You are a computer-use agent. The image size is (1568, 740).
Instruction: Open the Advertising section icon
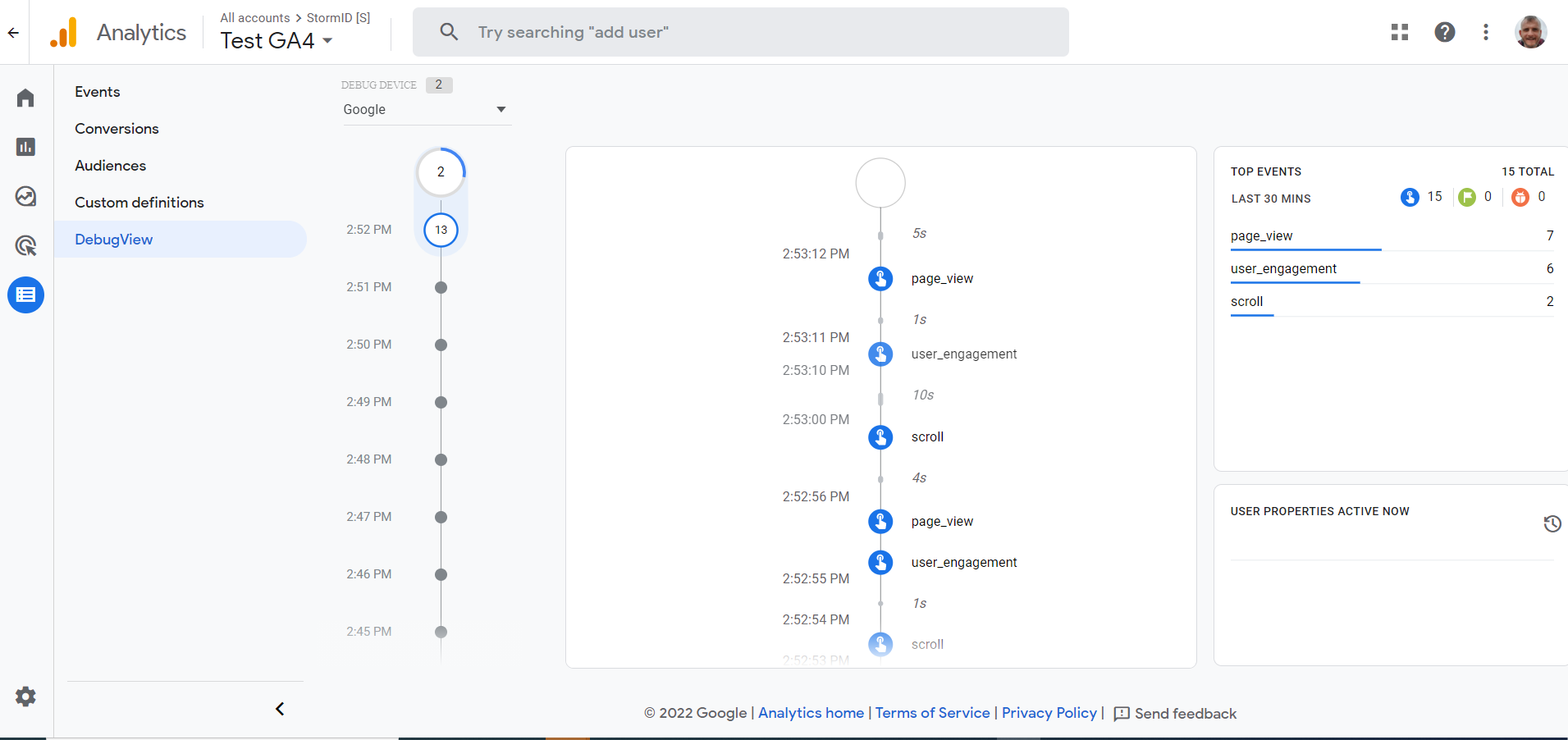[25, 245]
